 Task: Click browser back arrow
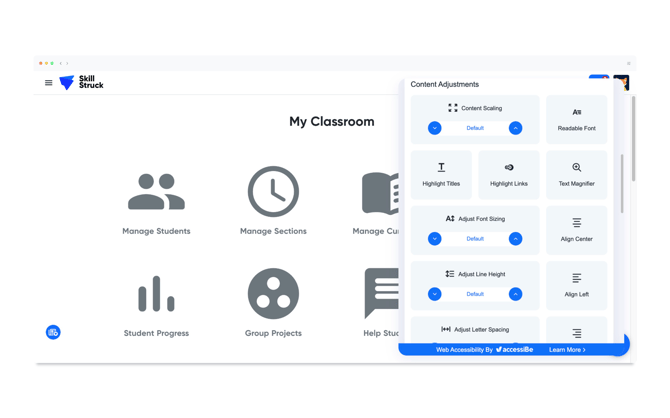[61, 63]
